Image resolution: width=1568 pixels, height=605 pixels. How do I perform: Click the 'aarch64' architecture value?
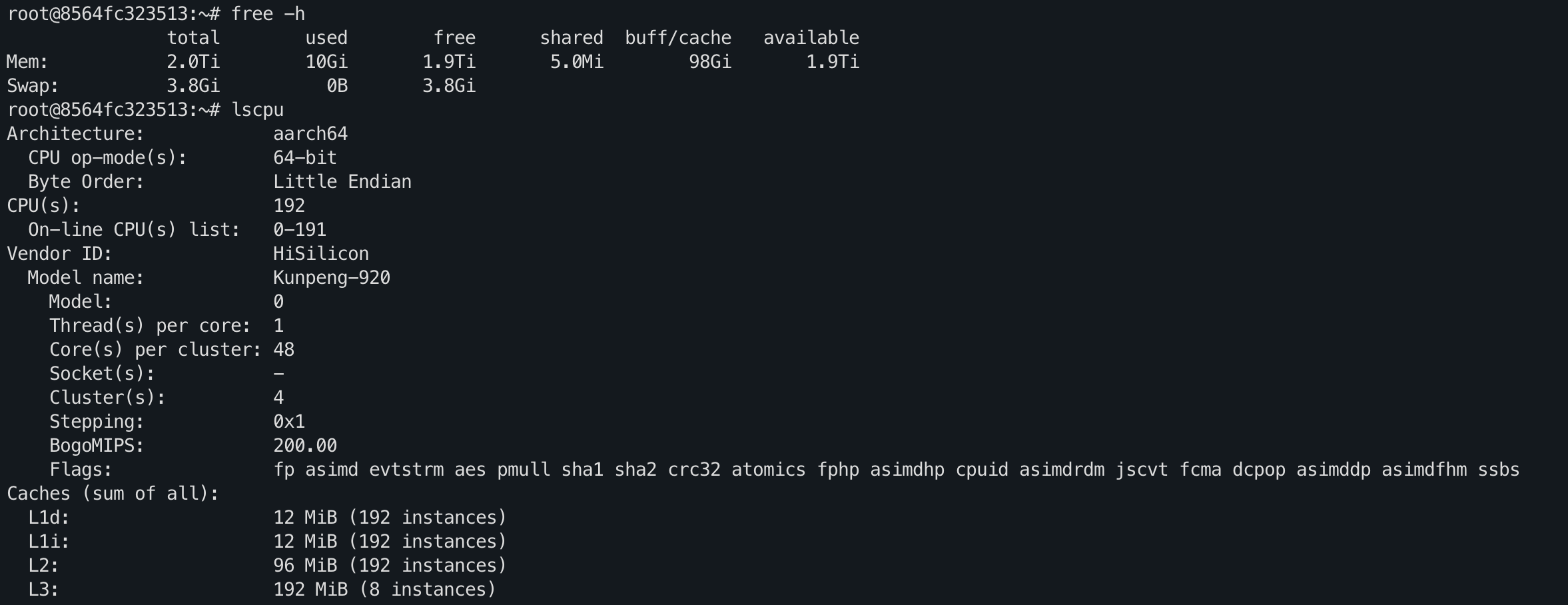[310, 134]
